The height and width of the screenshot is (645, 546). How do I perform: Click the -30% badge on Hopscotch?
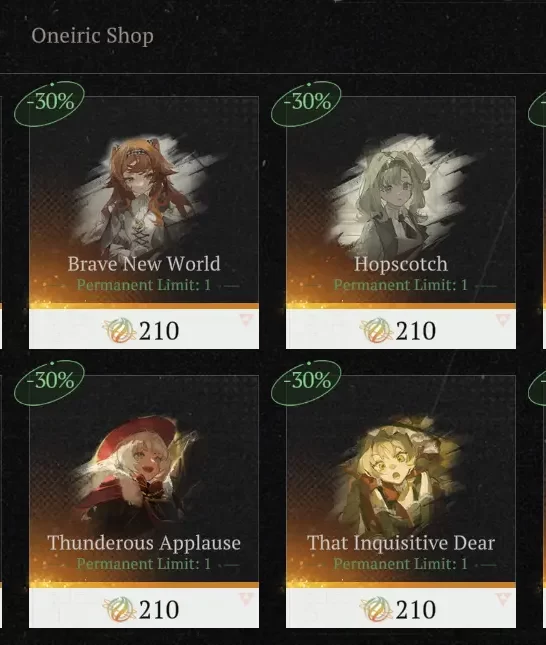click(306, 103)
